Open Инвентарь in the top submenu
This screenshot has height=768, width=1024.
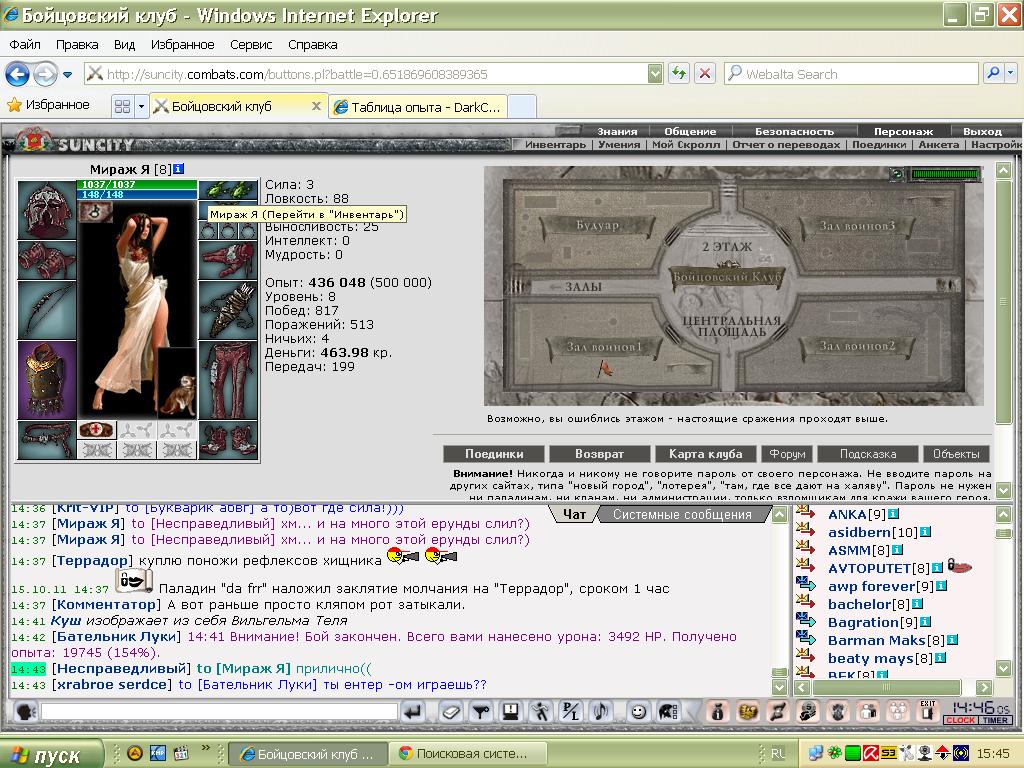click(x=555, y=144)
